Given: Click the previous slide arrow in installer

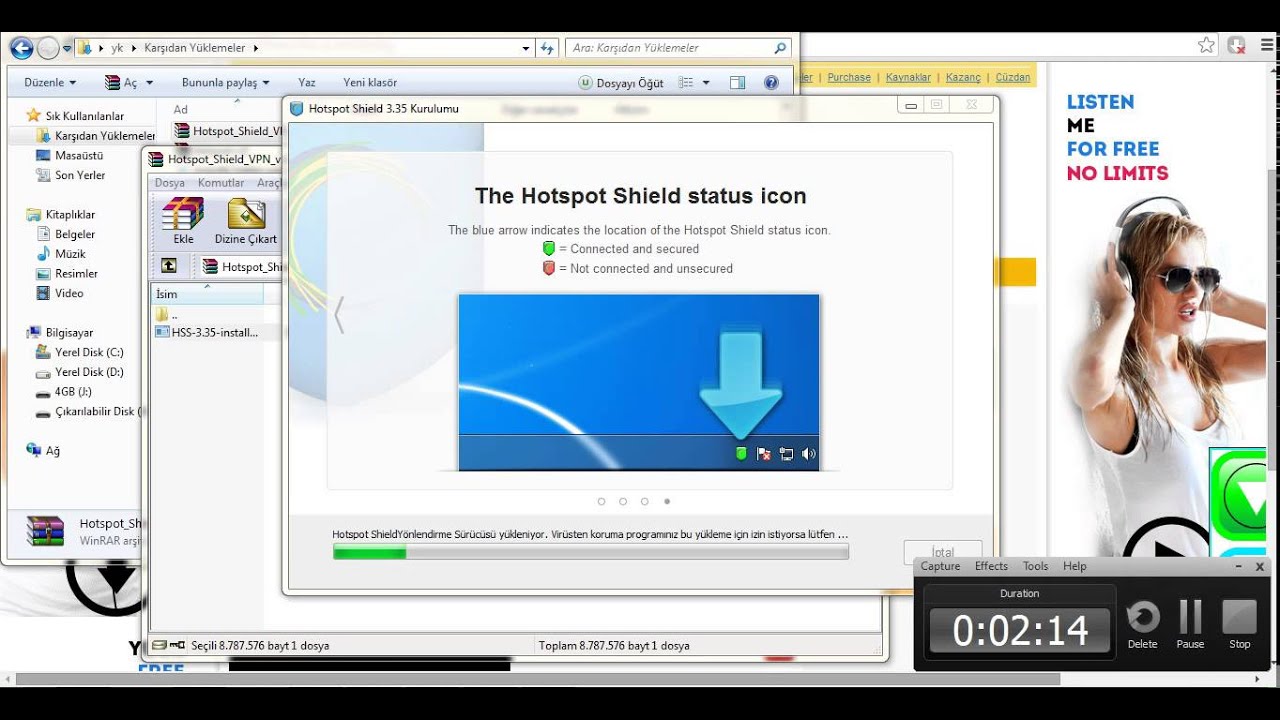Looking at the screenshot, I should pos(339,314).
